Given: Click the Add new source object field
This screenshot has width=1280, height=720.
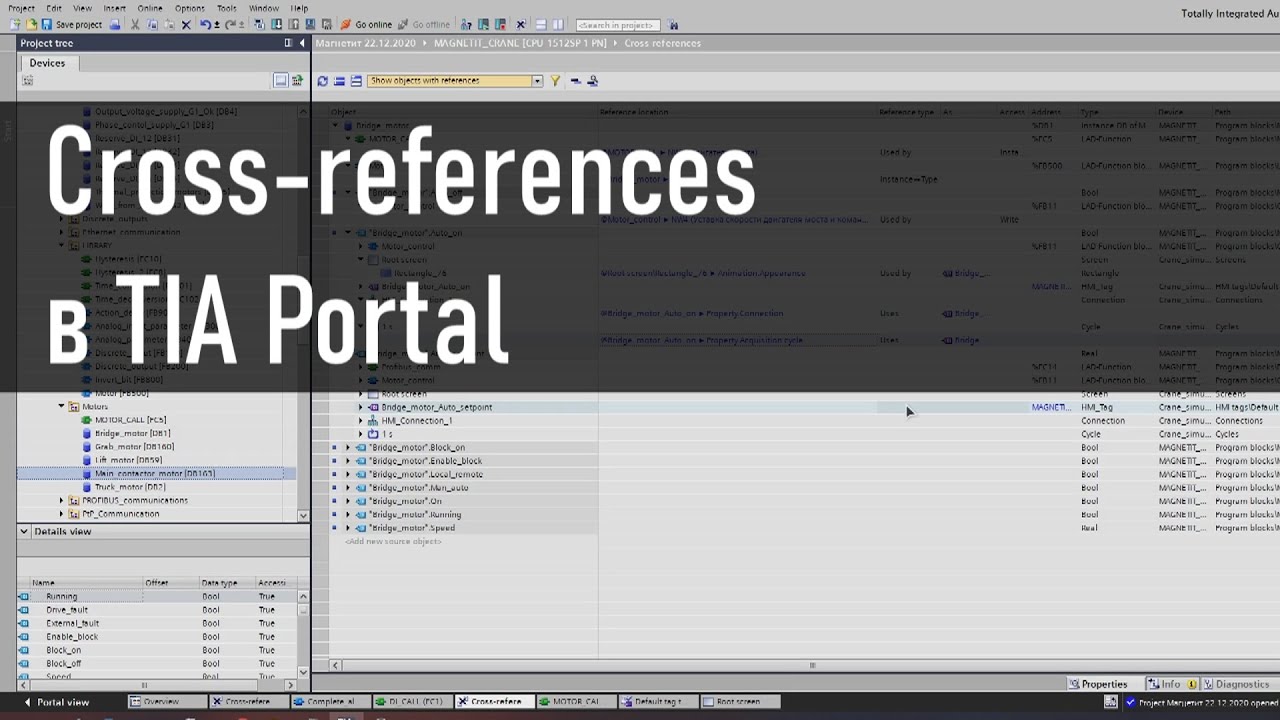Looking at the screenshot, I should pyautogui.click(x=393, y=542).
